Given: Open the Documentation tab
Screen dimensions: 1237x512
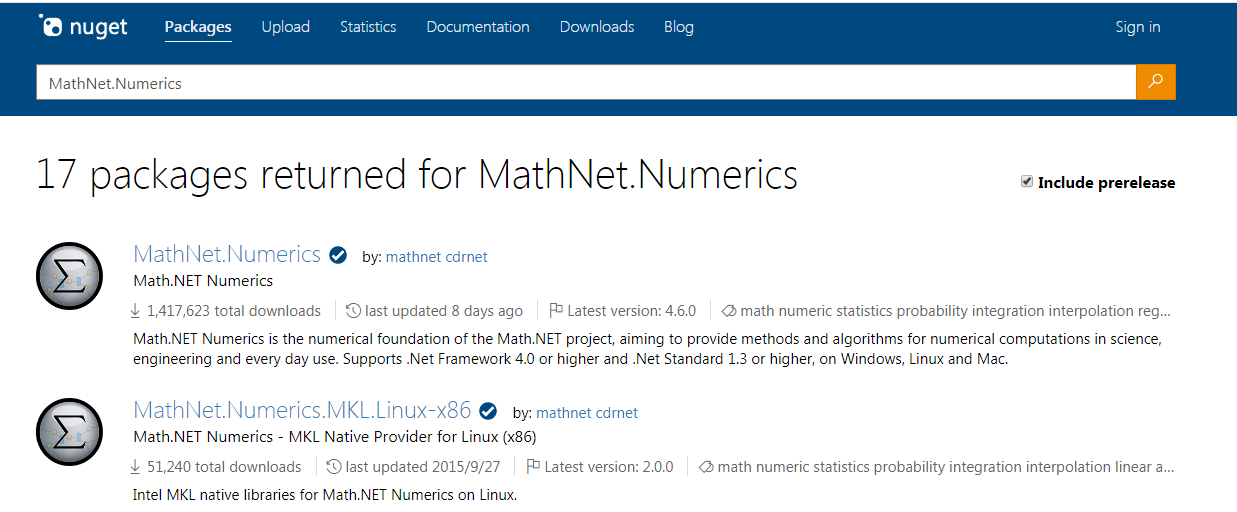Looking at the screenshot, I should coord(478,27).
